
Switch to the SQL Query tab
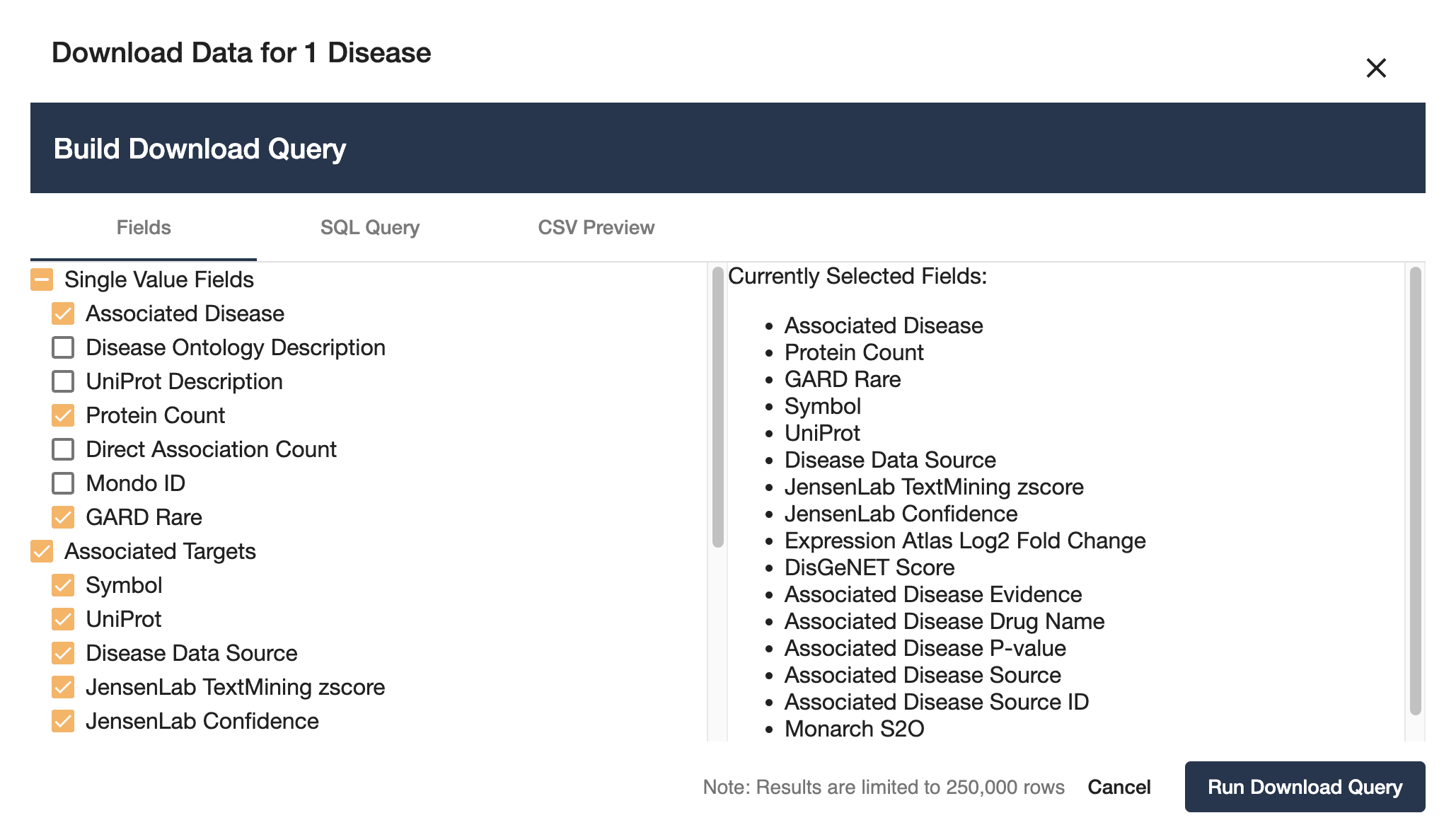click(x=370, y=227)
